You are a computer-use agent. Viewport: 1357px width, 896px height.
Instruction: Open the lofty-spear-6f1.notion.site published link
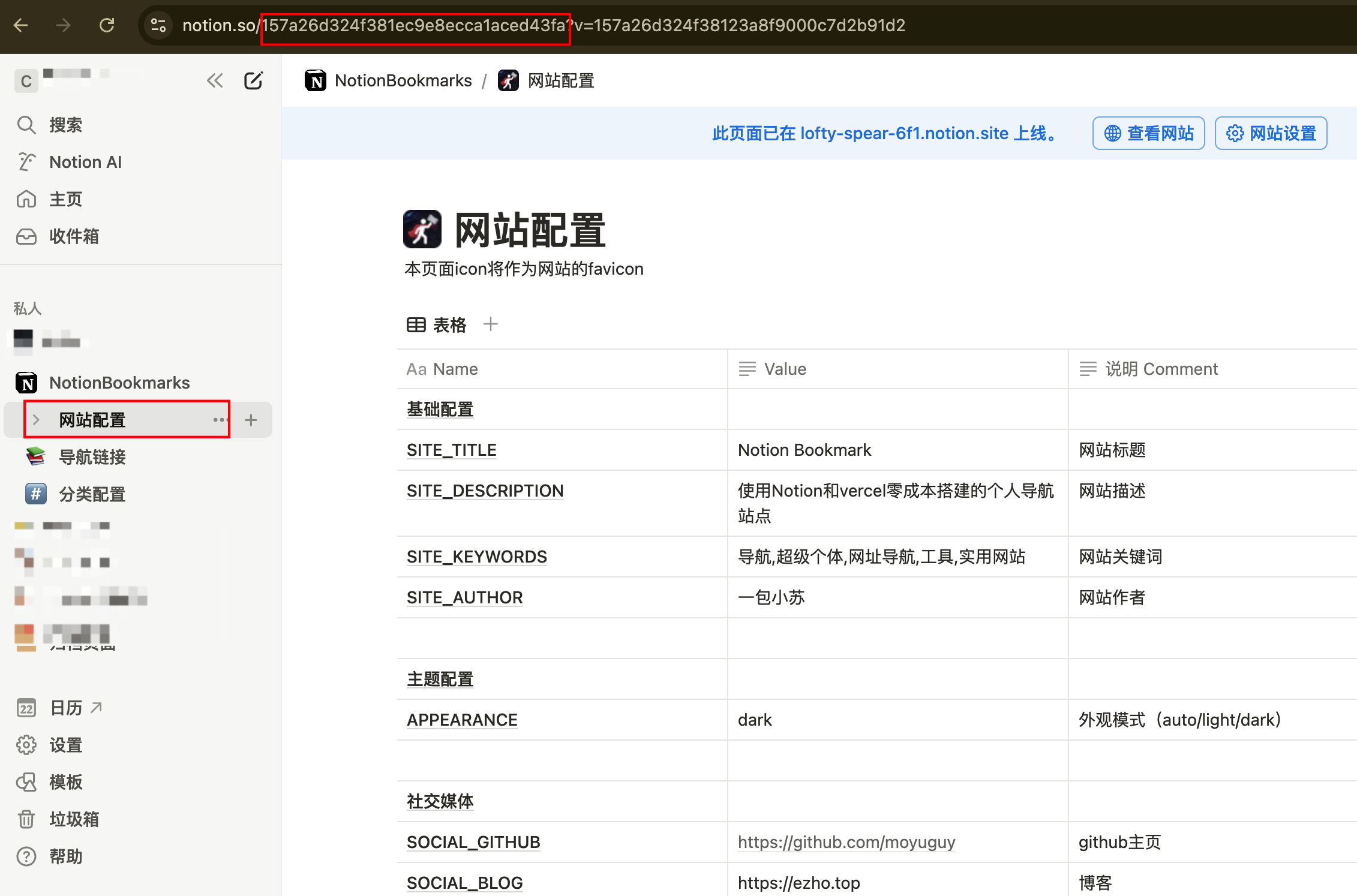(905, 133)
